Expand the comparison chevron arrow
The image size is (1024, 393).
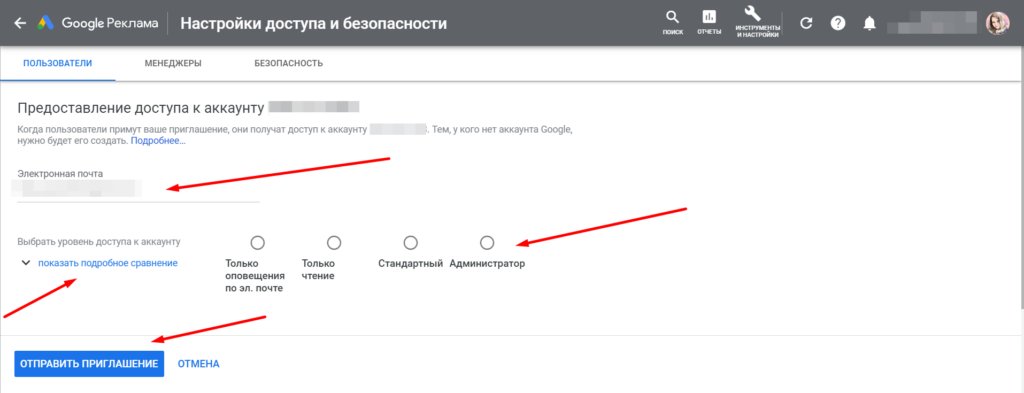26,263
